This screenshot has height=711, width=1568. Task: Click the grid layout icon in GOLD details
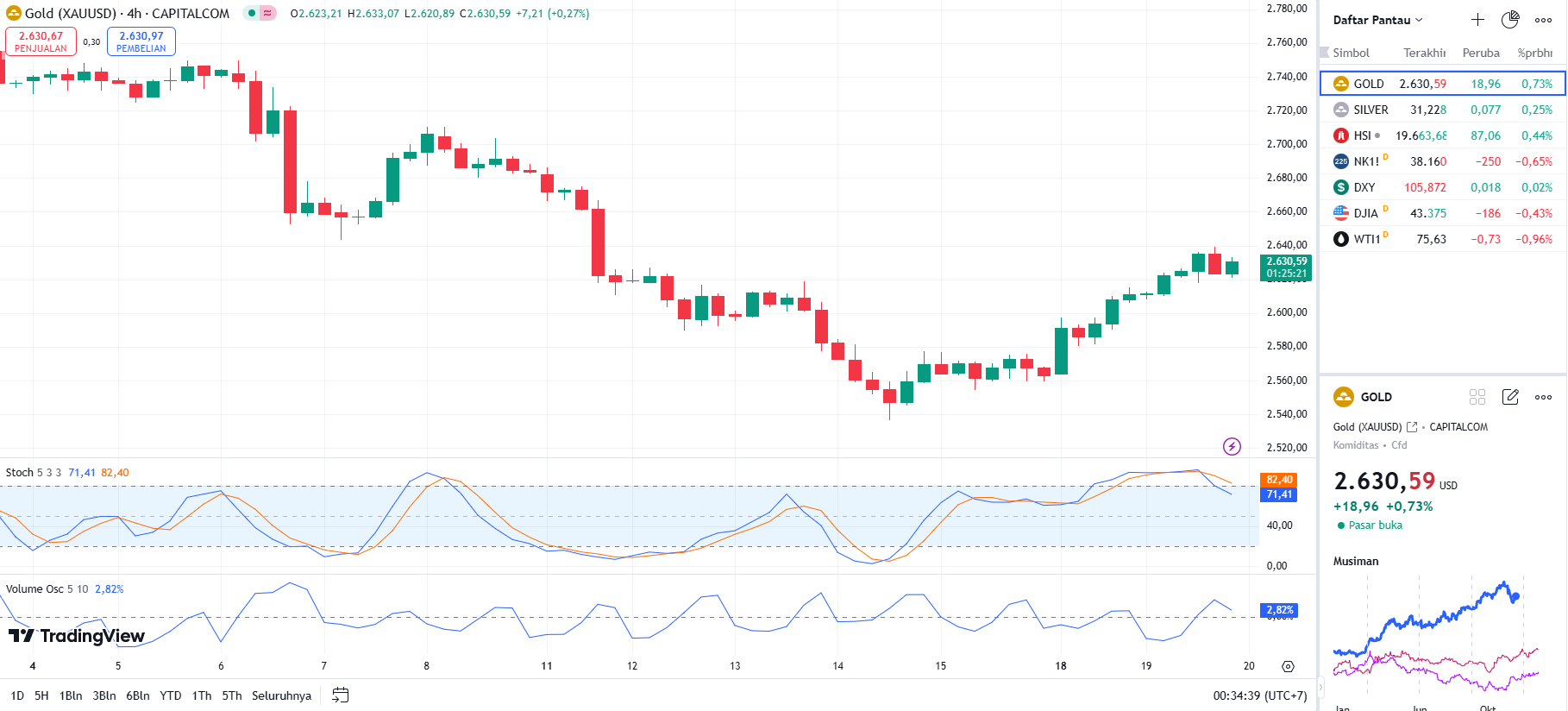pyautogui.click(x=1477, y=397)
